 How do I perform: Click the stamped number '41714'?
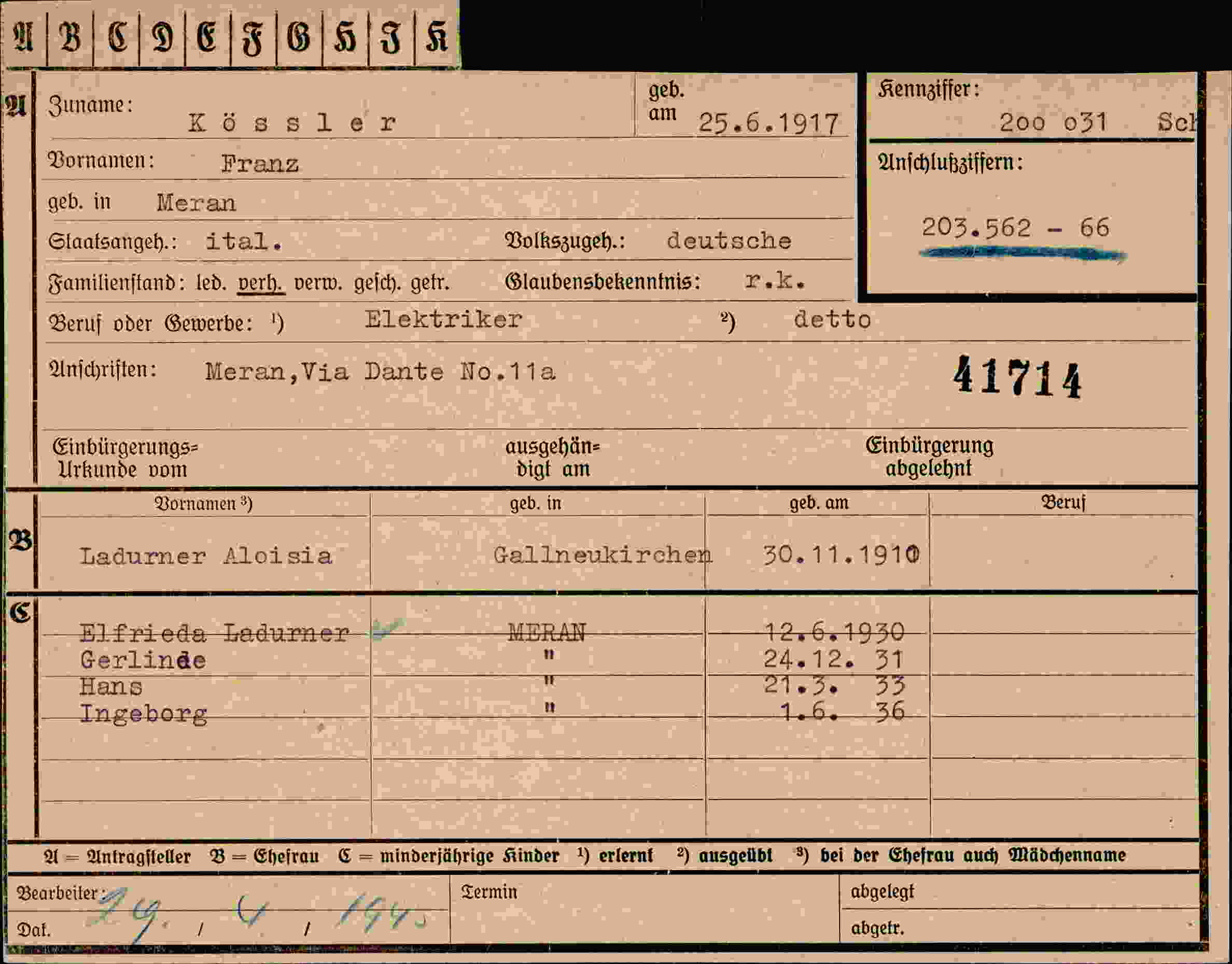point(1017,377)
